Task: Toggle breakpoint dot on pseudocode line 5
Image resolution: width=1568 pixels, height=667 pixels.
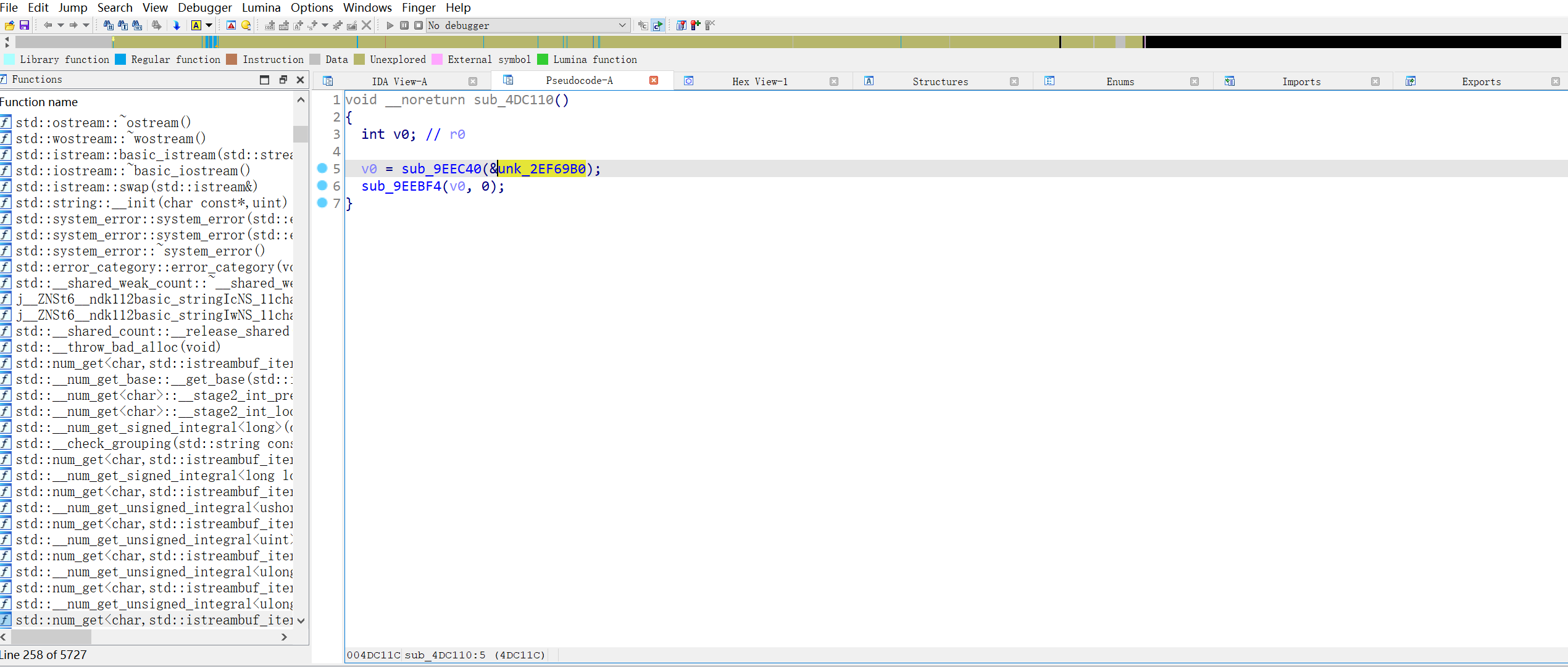Action: [322, 168]
